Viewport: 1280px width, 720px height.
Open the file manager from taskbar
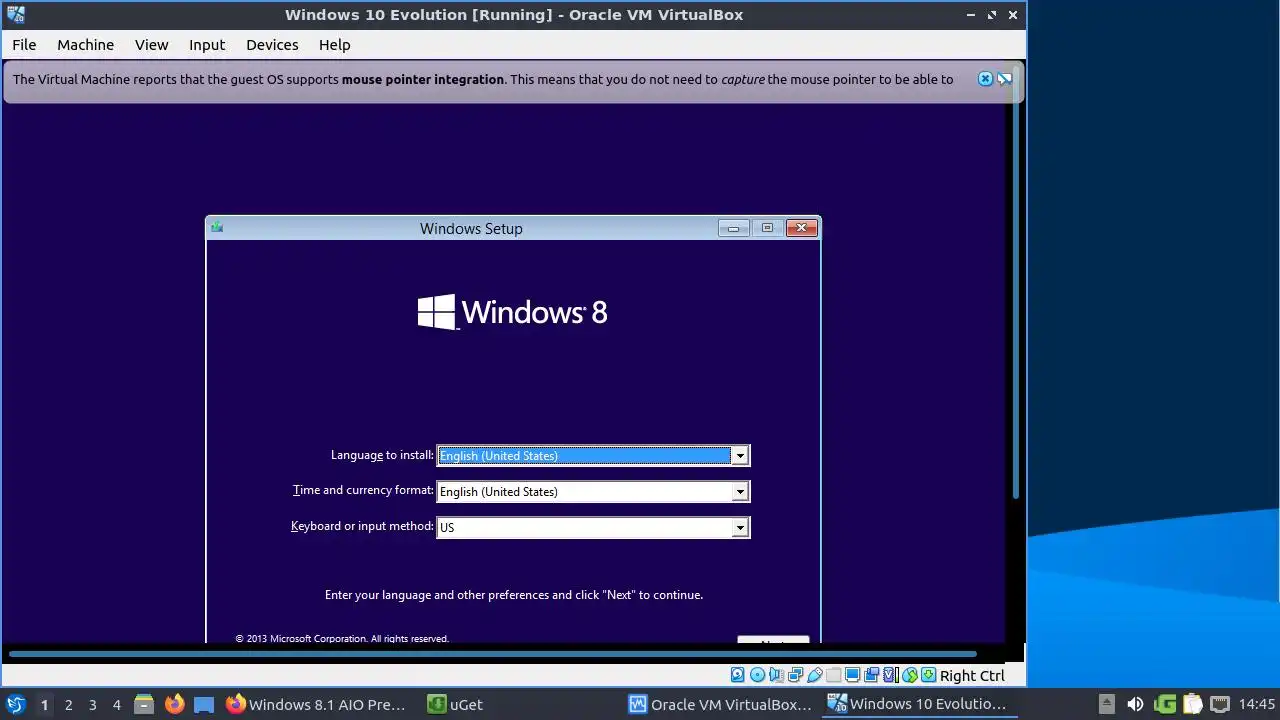[144, 704]
